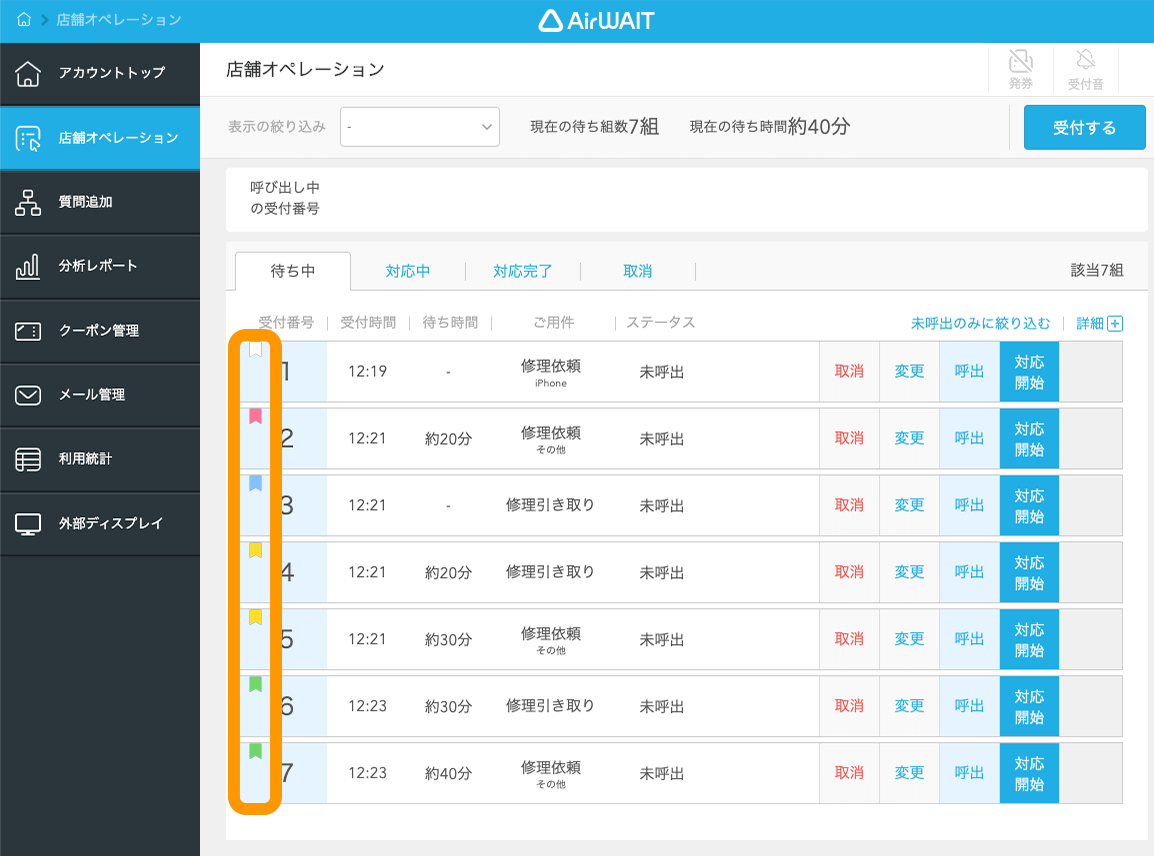Open the 表示の絞り込み dropdown
Viewport: 1154px width, 856px height.
(x=419, y=127)
